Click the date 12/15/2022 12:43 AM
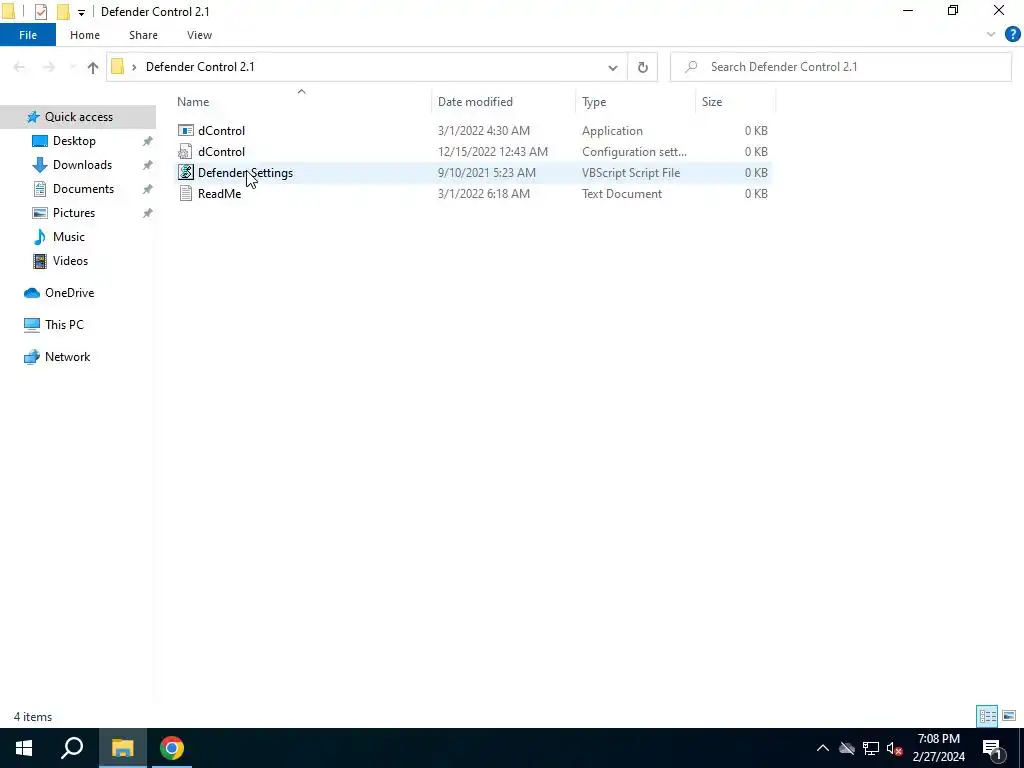This screenshot has width=1024, height=768. pos(493,152)
